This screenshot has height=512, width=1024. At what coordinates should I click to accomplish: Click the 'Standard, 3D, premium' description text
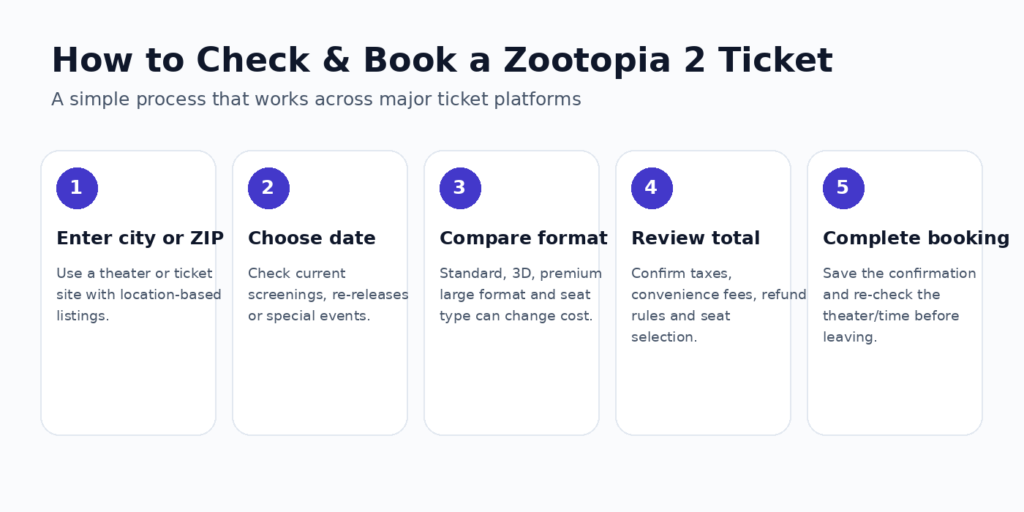click(x=520, y=295)
